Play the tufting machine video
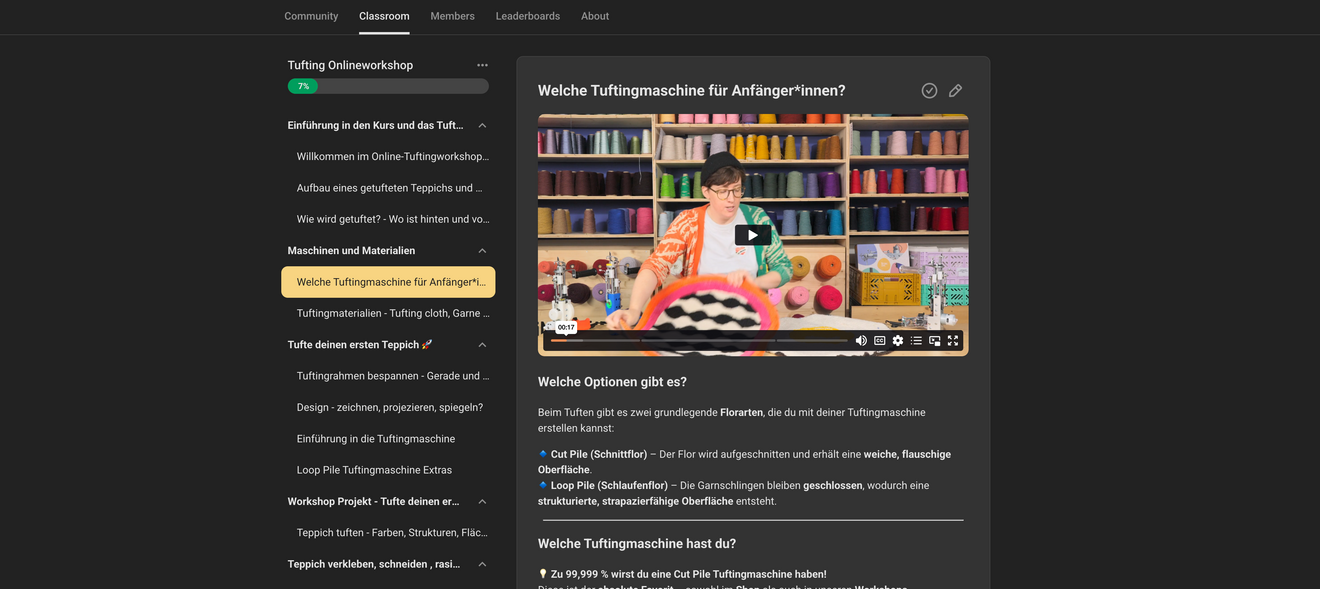 click(752, 235)
